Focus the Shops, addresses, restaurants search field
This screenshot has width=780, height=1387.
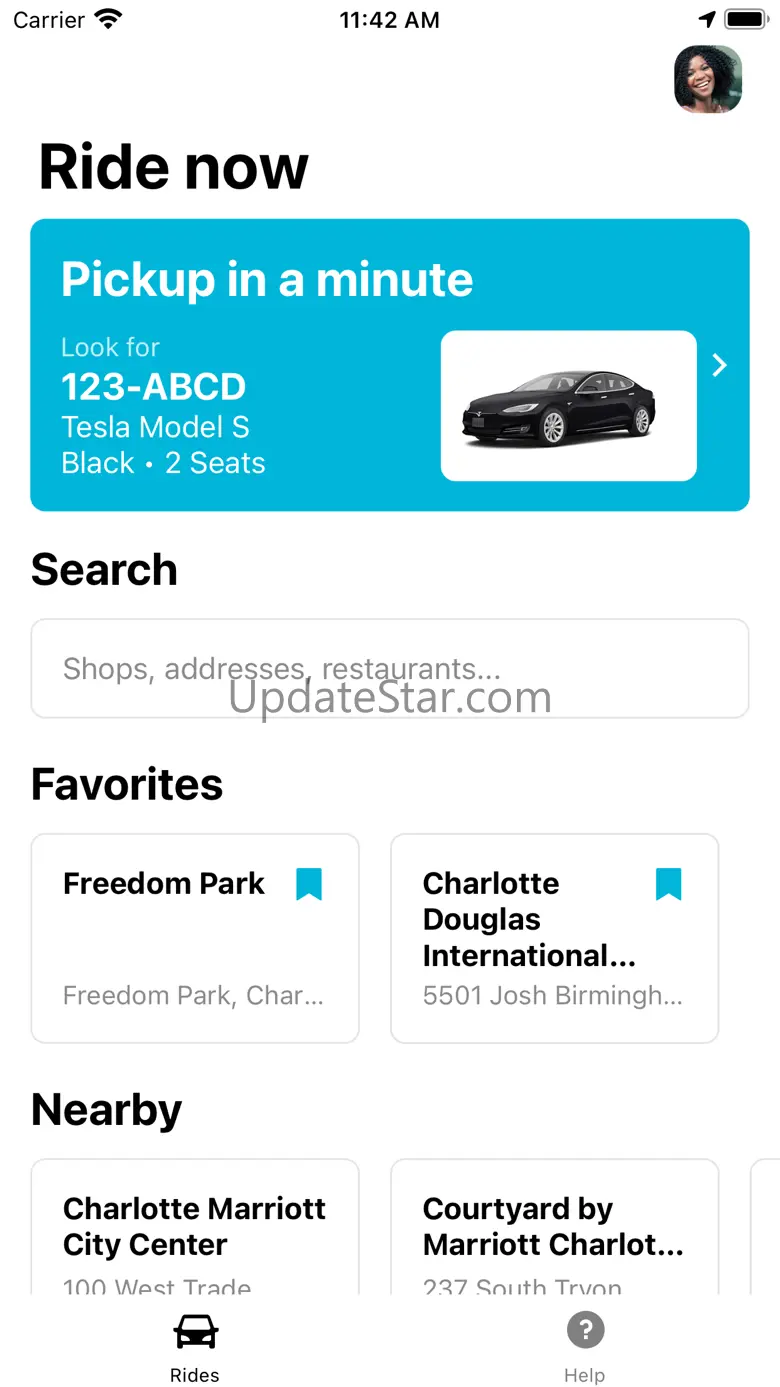(390, 668)
